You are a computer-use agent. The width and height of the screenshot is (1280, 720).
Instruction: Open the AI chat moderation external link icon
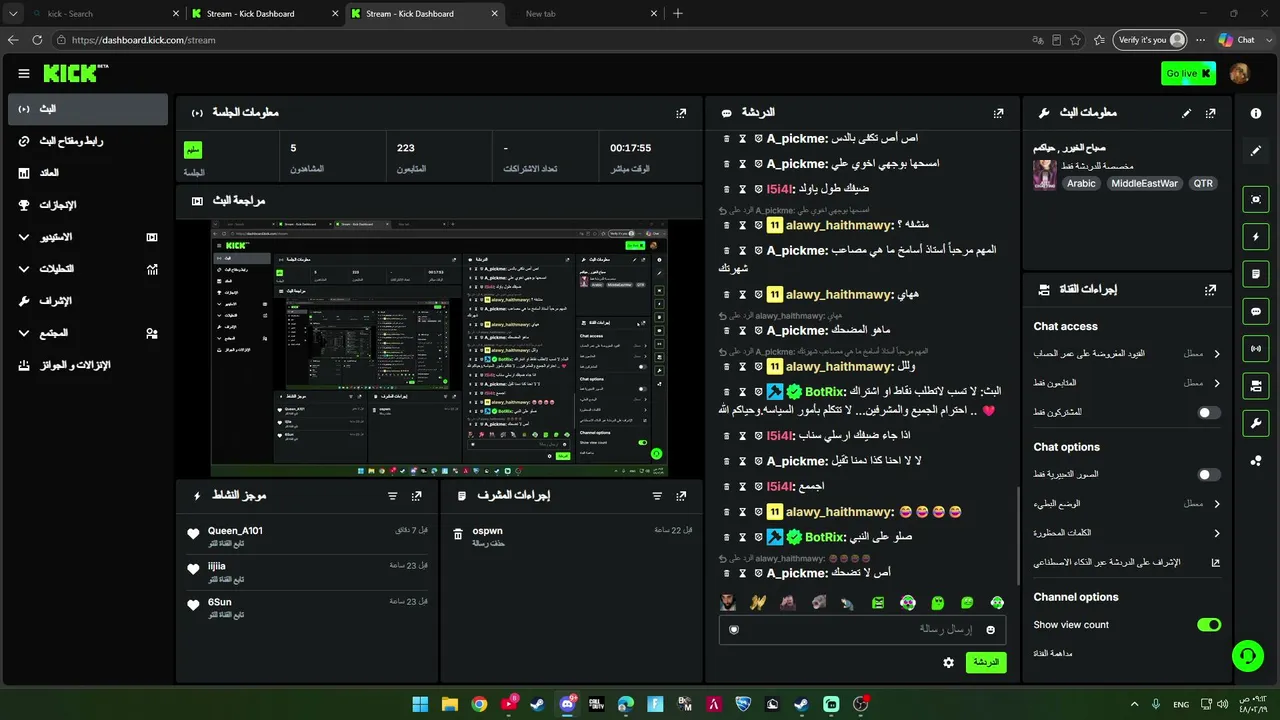point(1216,562)
